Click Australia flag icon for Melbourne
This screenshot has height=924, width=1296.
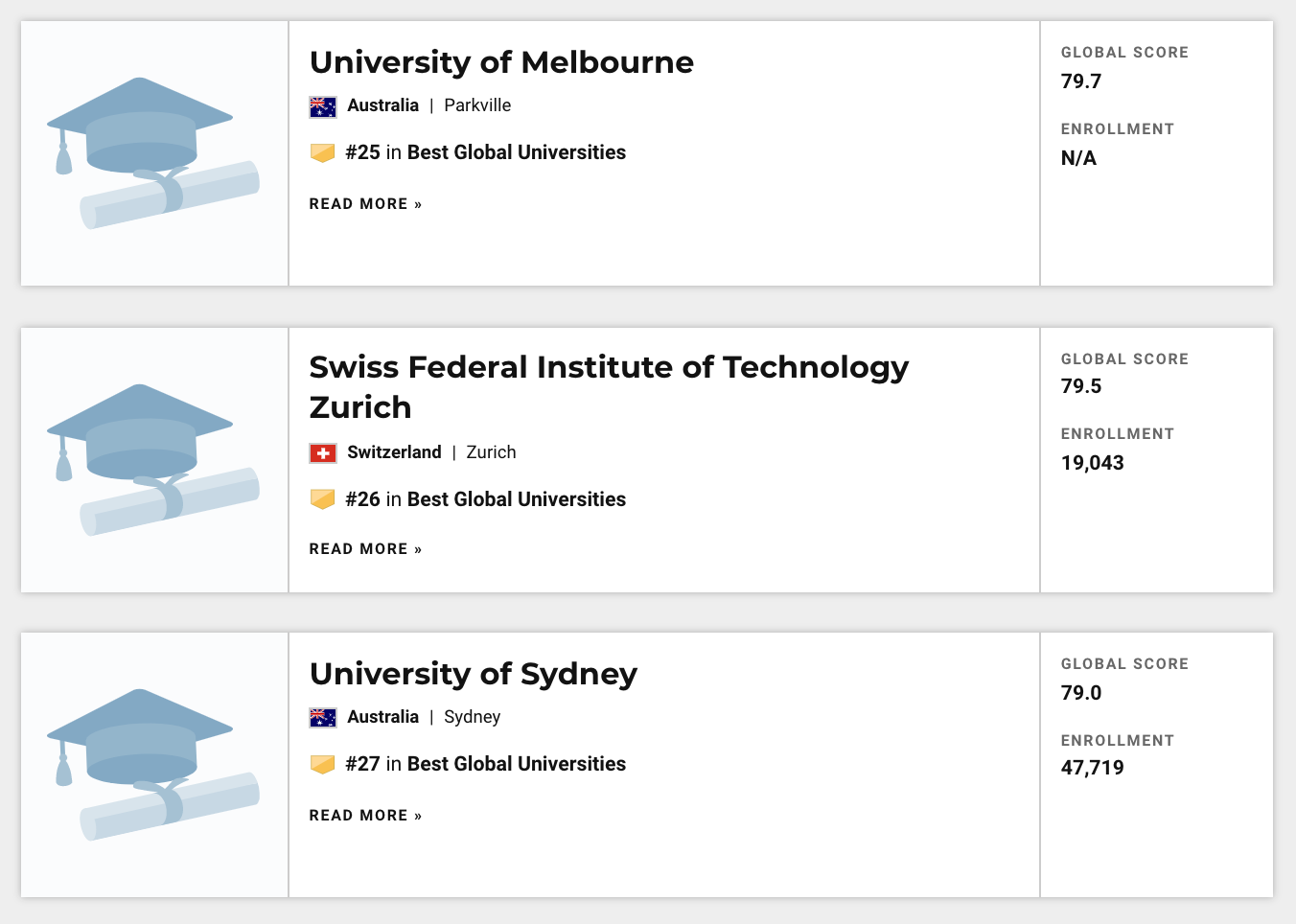click(323, 106)
